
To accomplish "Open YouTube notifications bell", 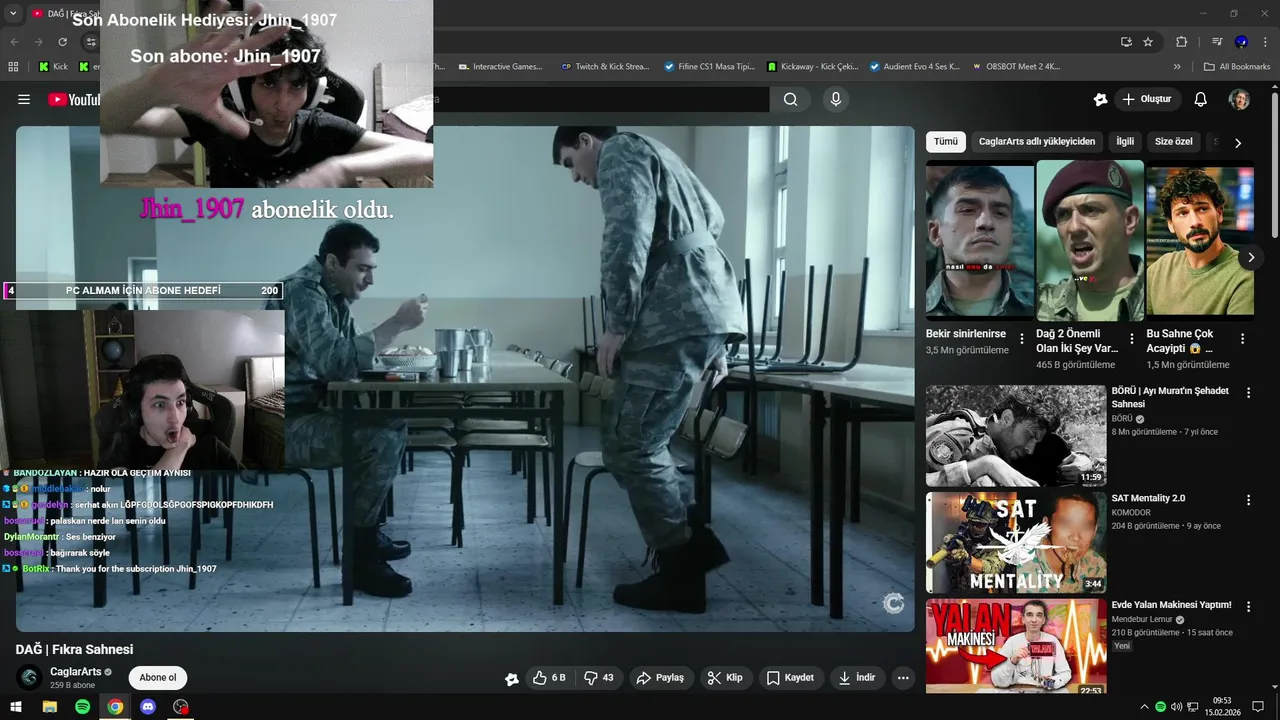I will [1201, 99].
